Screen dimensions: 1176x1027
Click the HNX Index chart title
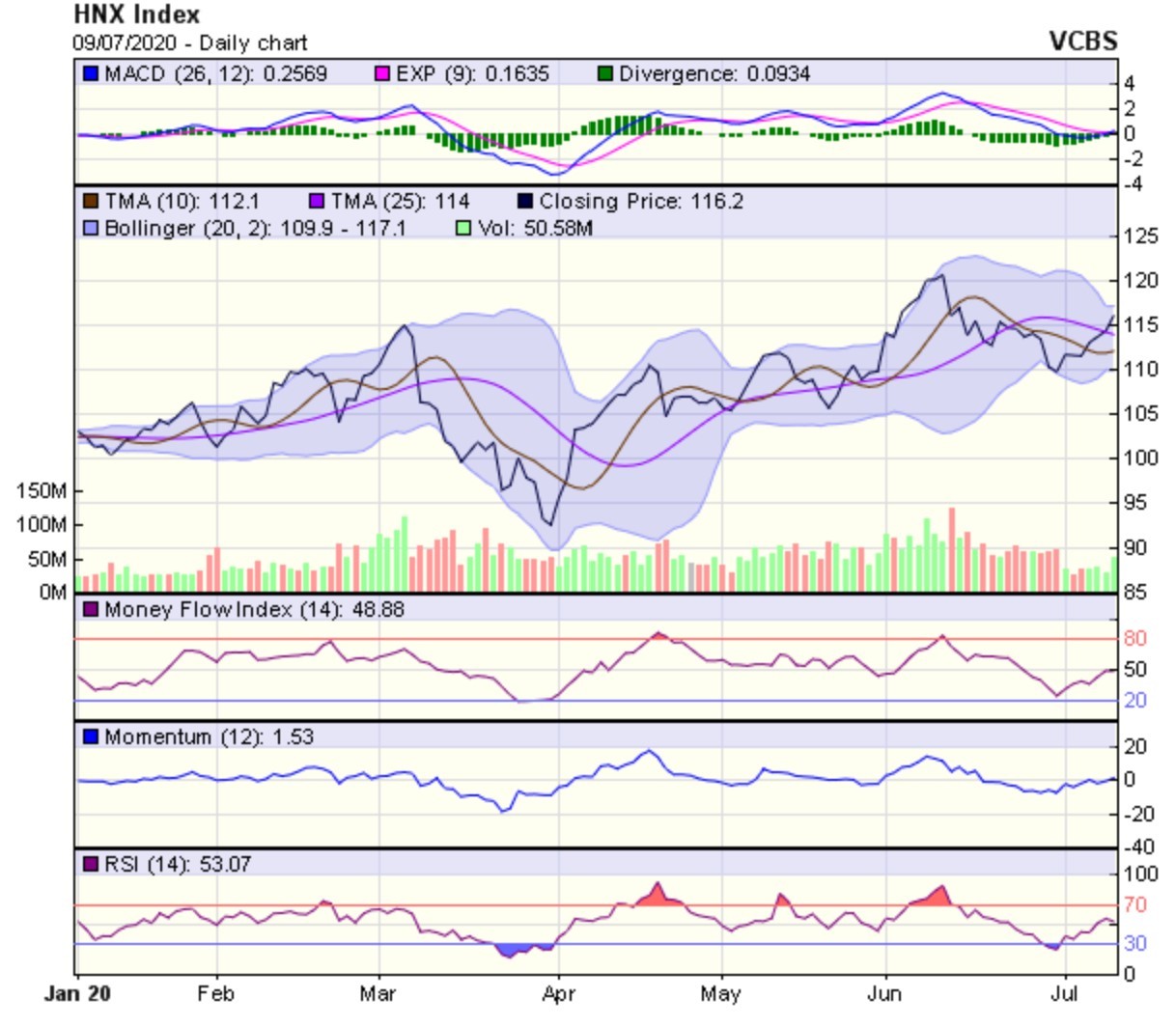click(x=136, y=14)
